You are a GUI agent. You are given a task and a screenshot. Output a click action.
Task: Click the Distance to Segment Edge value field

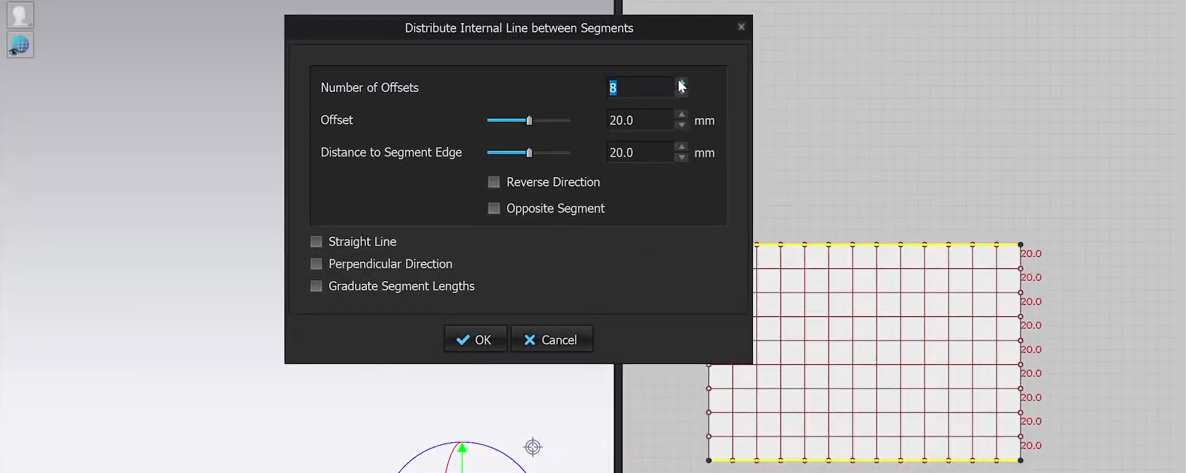click(x=640, y=153)
